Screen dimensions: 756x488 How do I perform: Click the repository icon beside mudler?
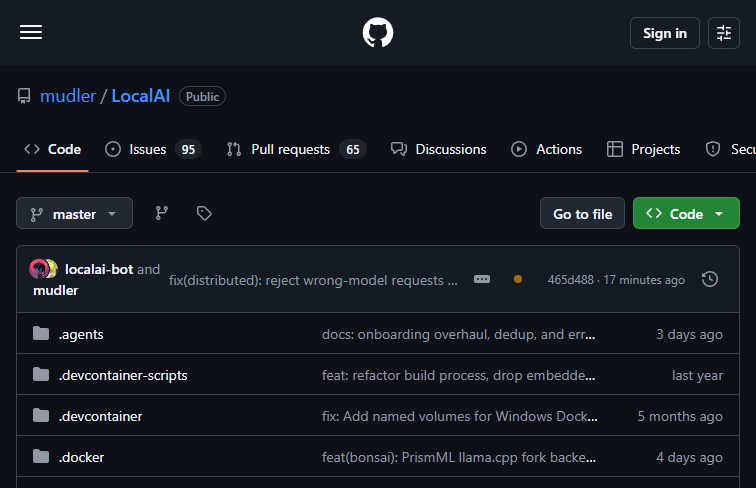tap(24, 96)
